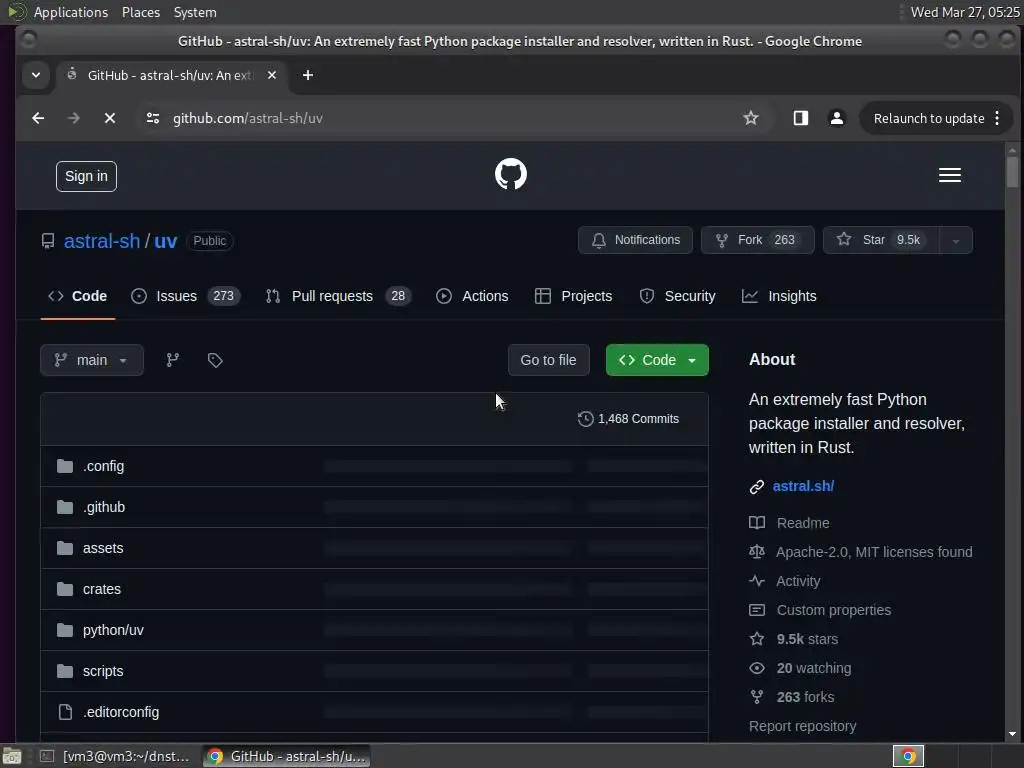Screen dimensions: 1024x768
Task: Open the .config folder
Action: [103, 466]
